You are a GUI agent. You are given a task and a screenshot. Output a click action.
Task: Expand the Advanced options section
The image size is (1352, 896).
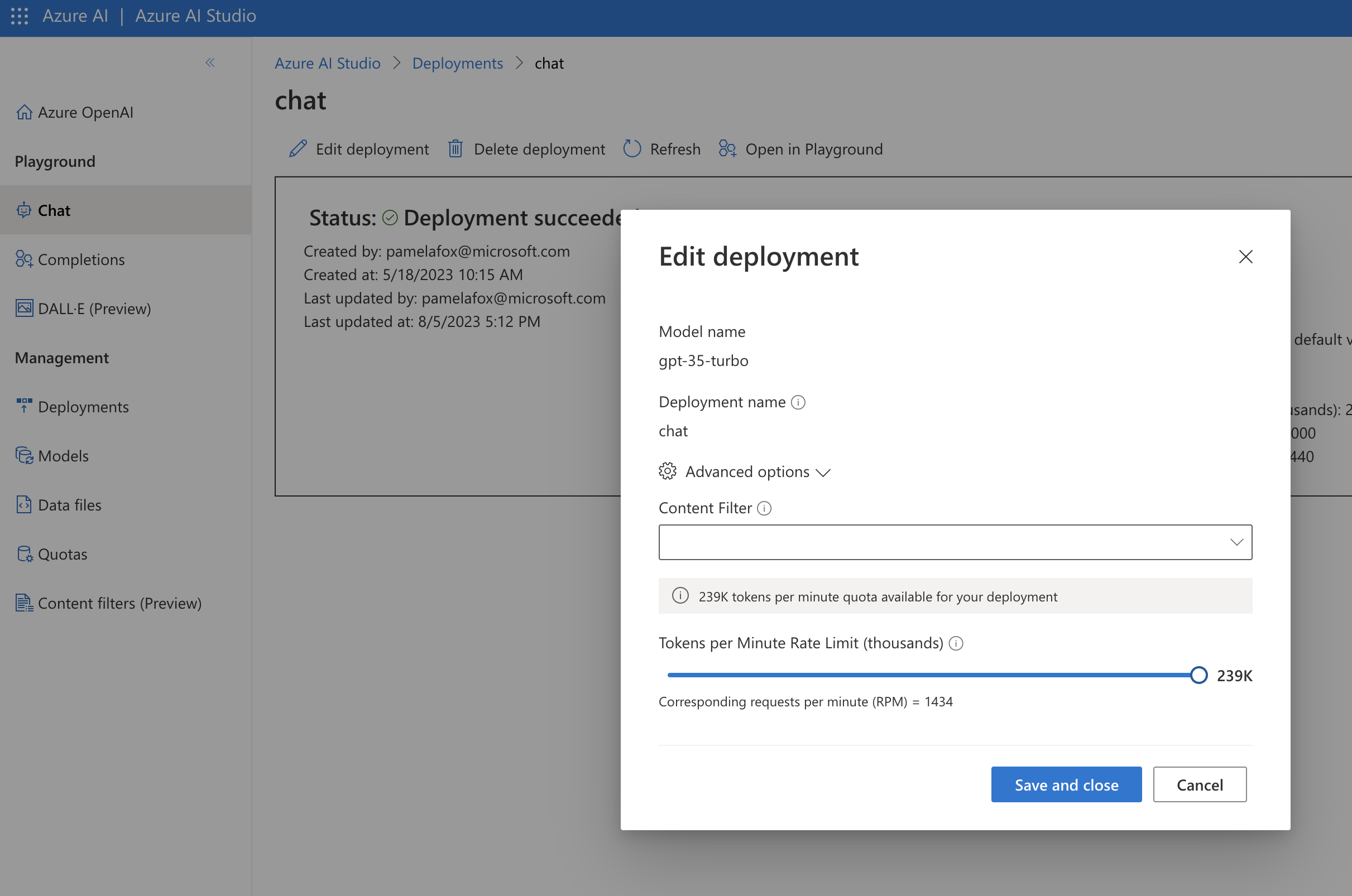pos(746,471)
